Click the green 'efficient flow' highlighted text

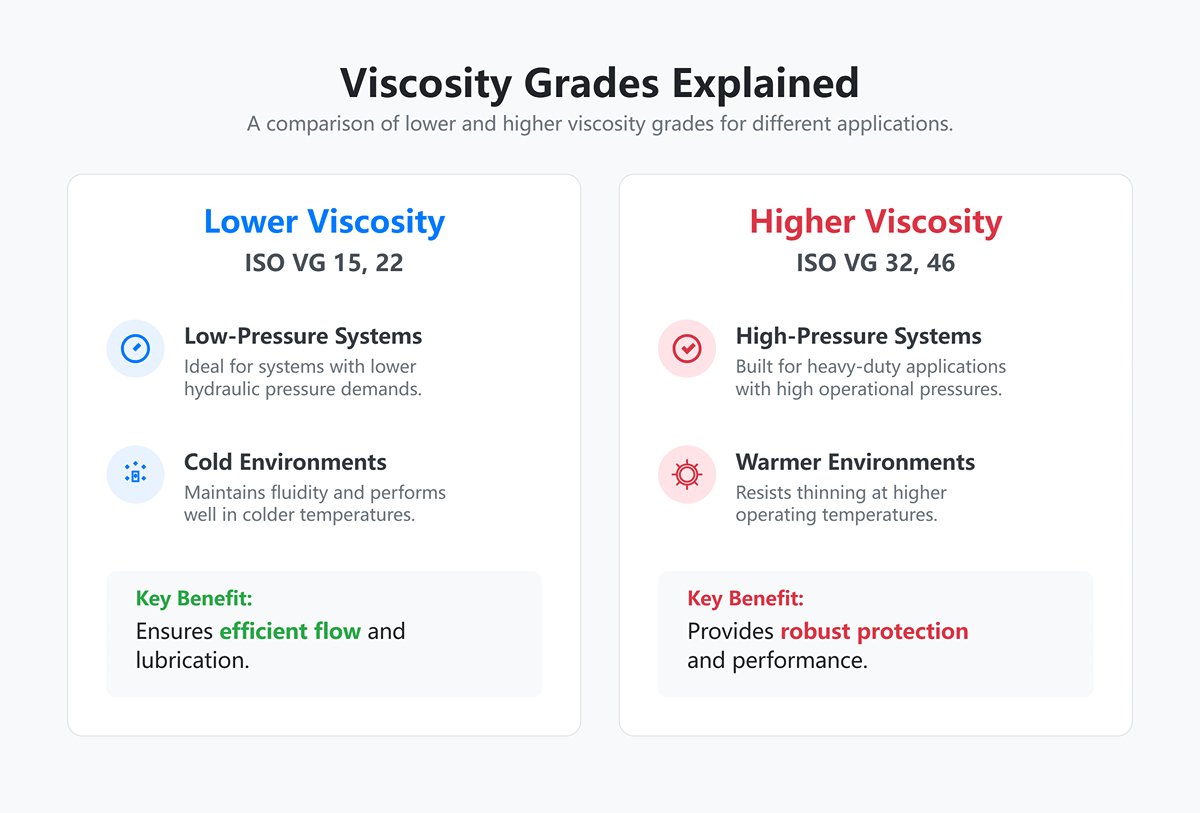click(x=290, y=631)
